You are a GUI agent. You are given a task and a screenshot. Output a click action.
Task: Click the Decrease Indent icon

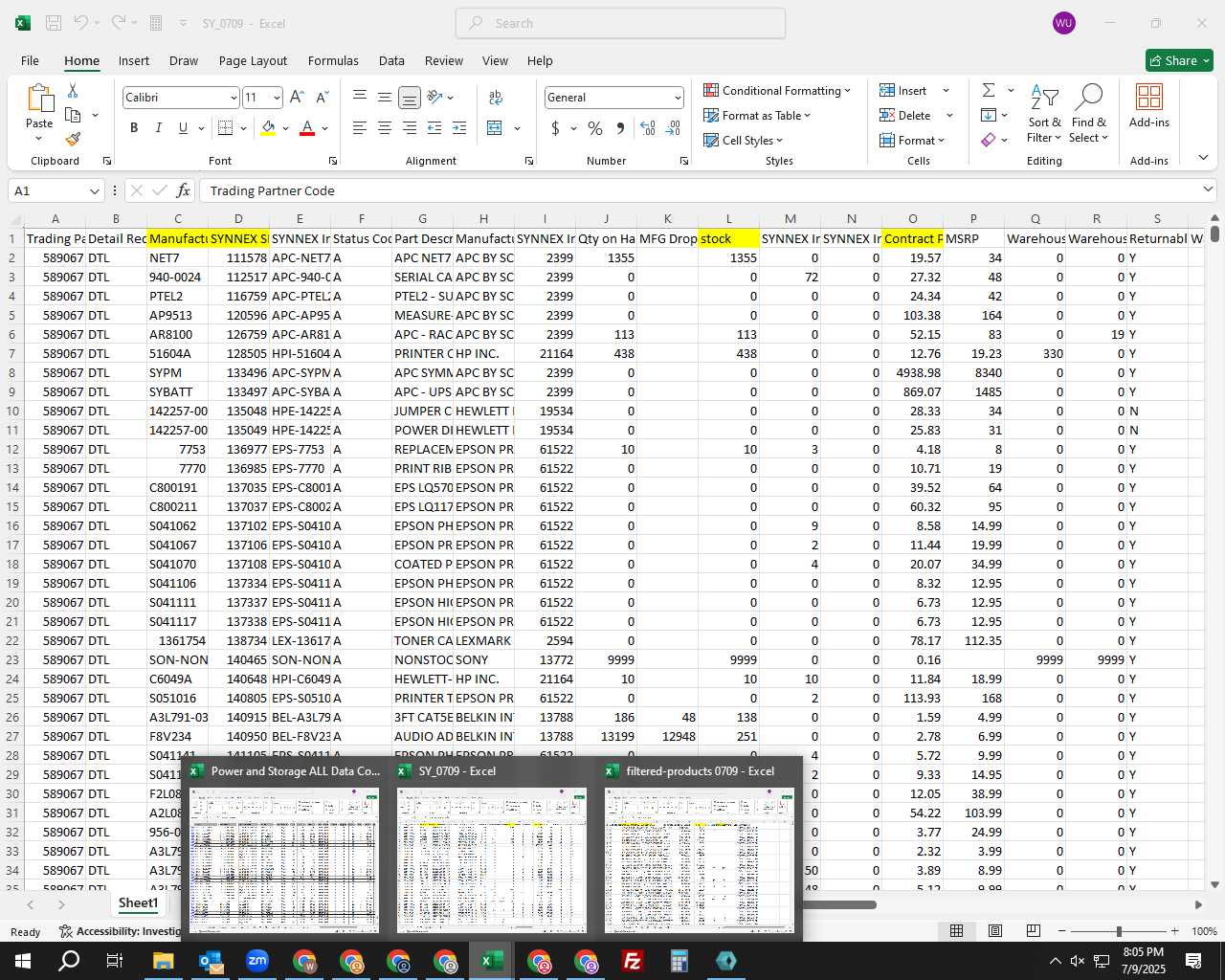click(434, 127)
